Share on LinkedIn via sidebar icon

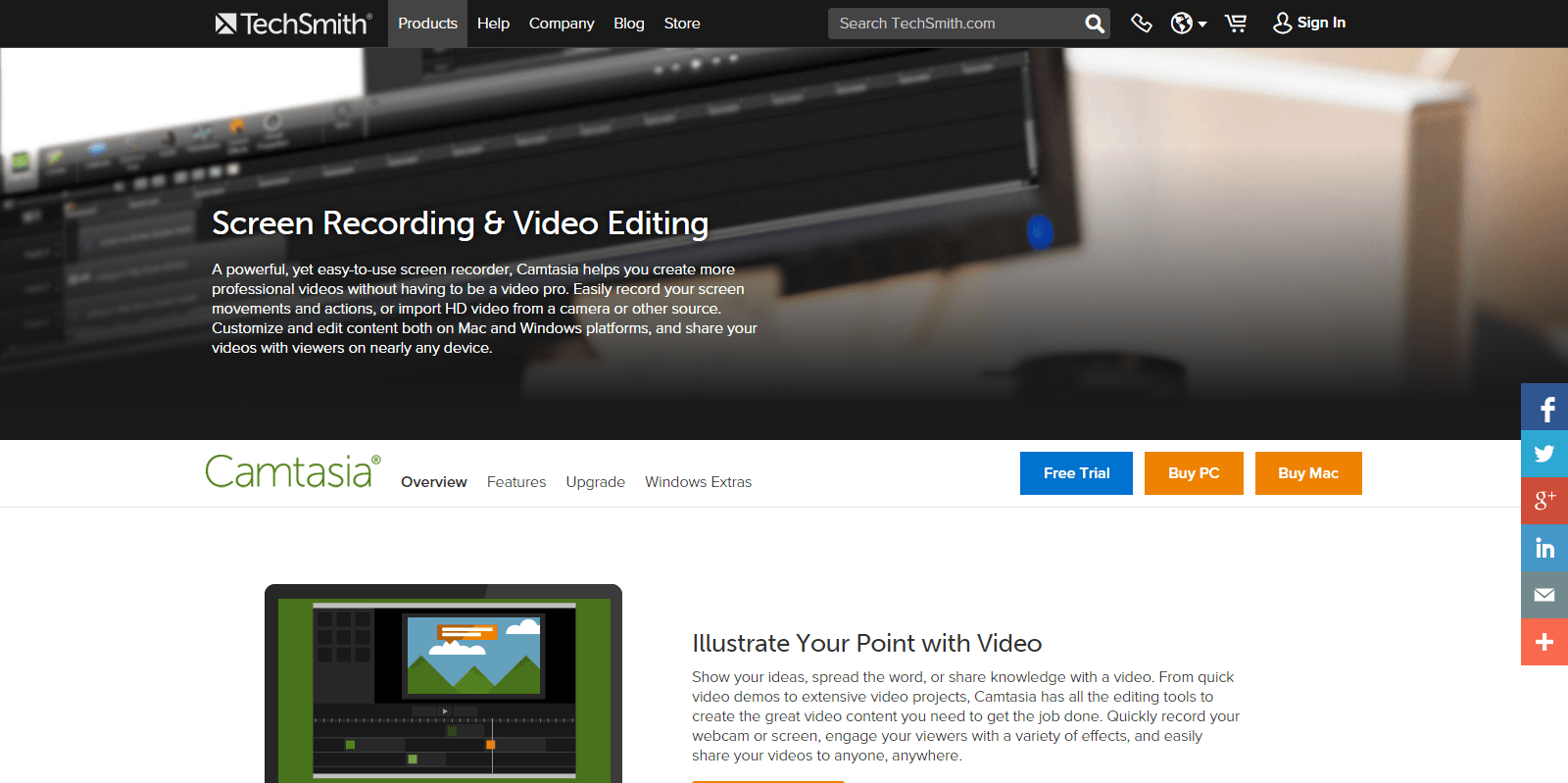1544,548
